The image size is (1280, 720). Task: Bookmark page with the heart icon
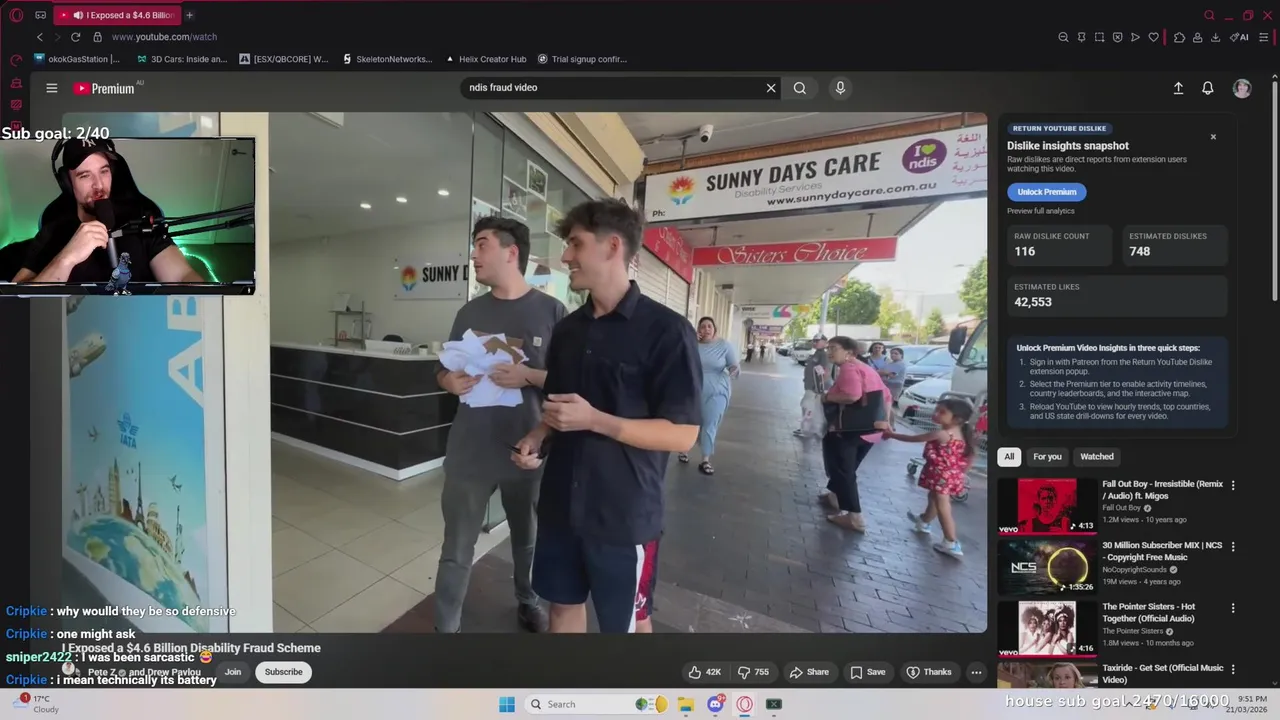(1153, 37)
